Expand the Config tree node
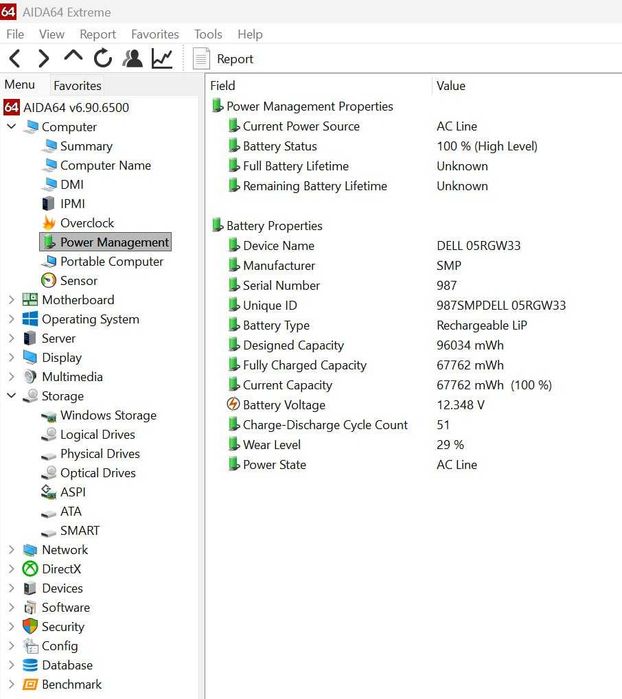622x699 pixels. click(x=12, y=646)
